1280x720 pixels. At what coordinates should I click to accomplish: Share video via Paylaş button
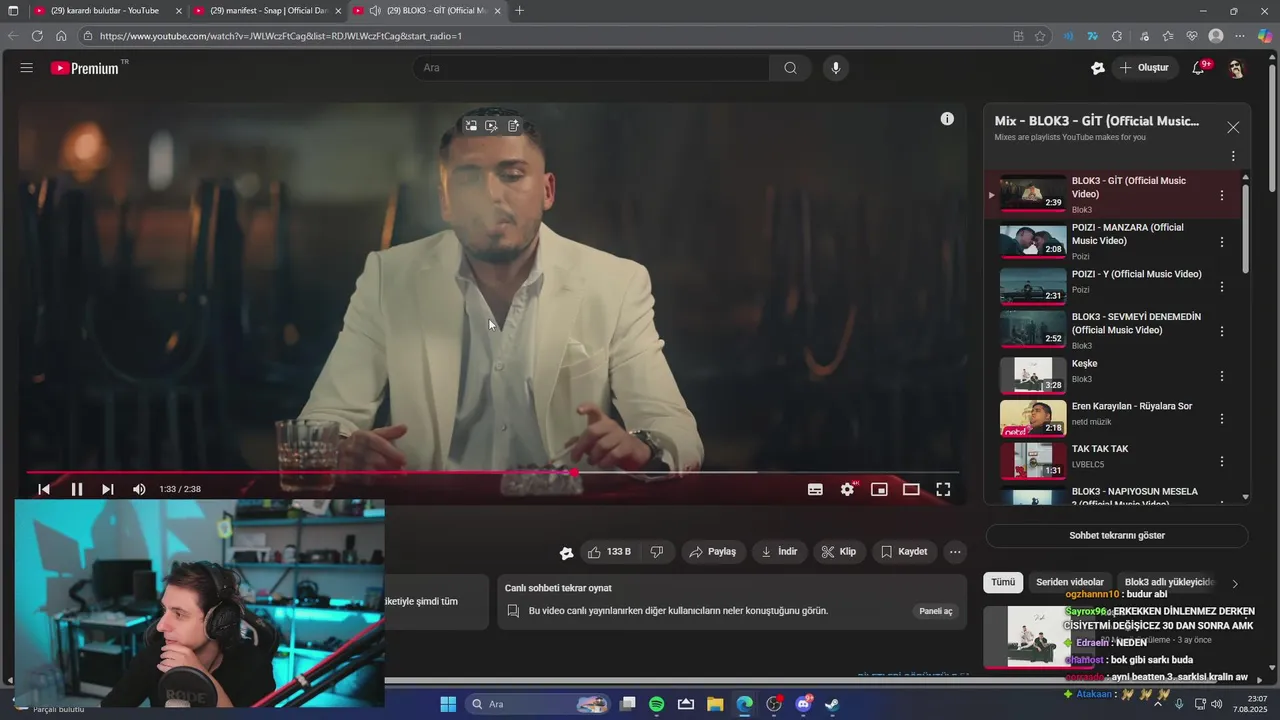(x=713, y=552)
